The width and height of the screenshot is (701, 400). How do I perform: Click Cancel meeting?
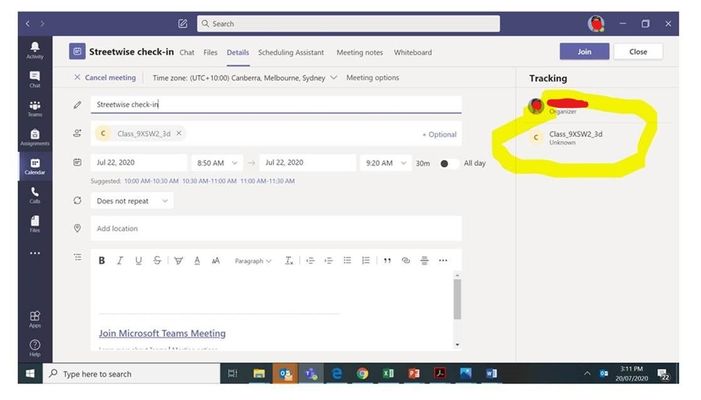click(105, 77)
